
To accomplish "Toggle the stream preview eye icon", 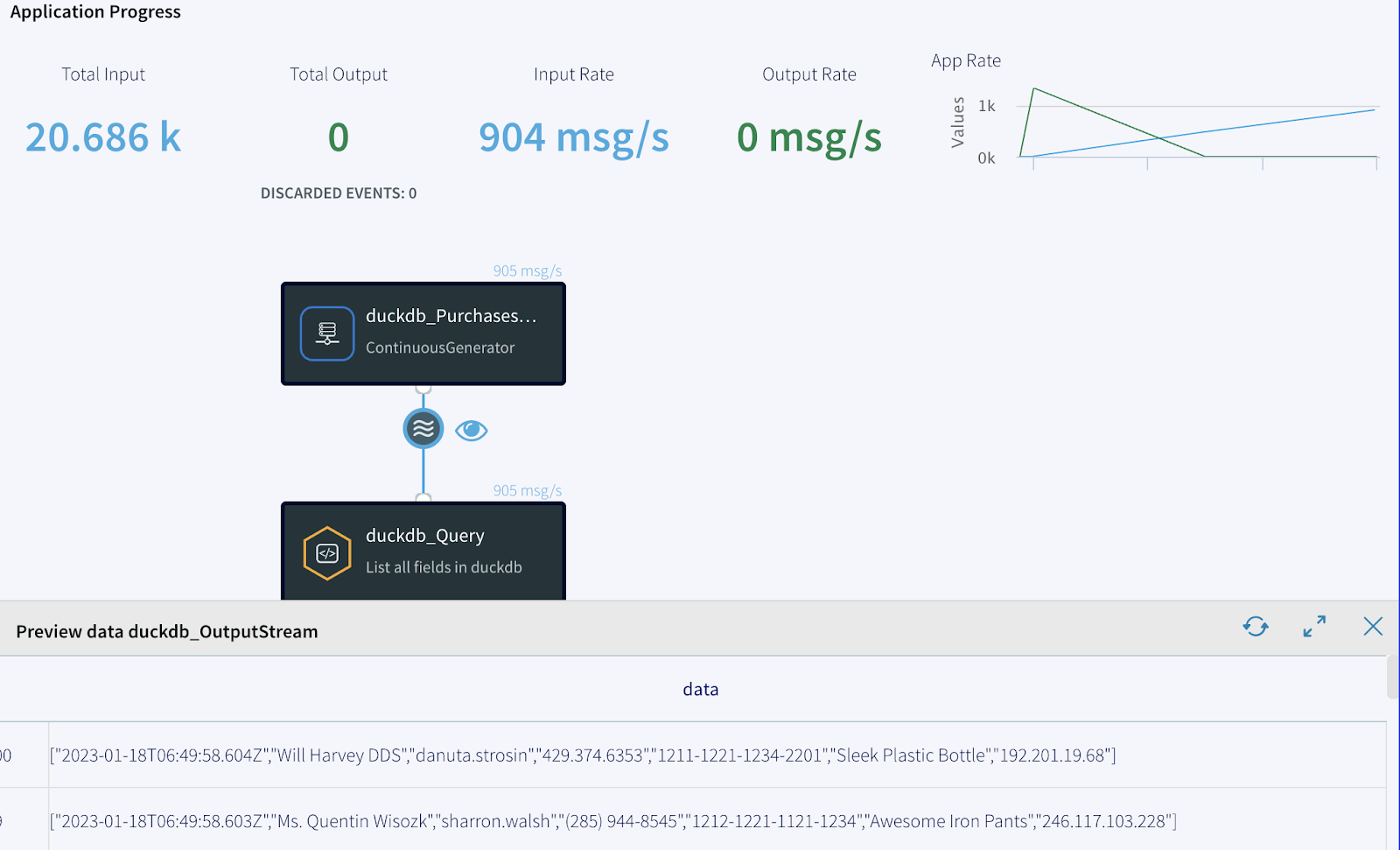I will tap(471, 430).
